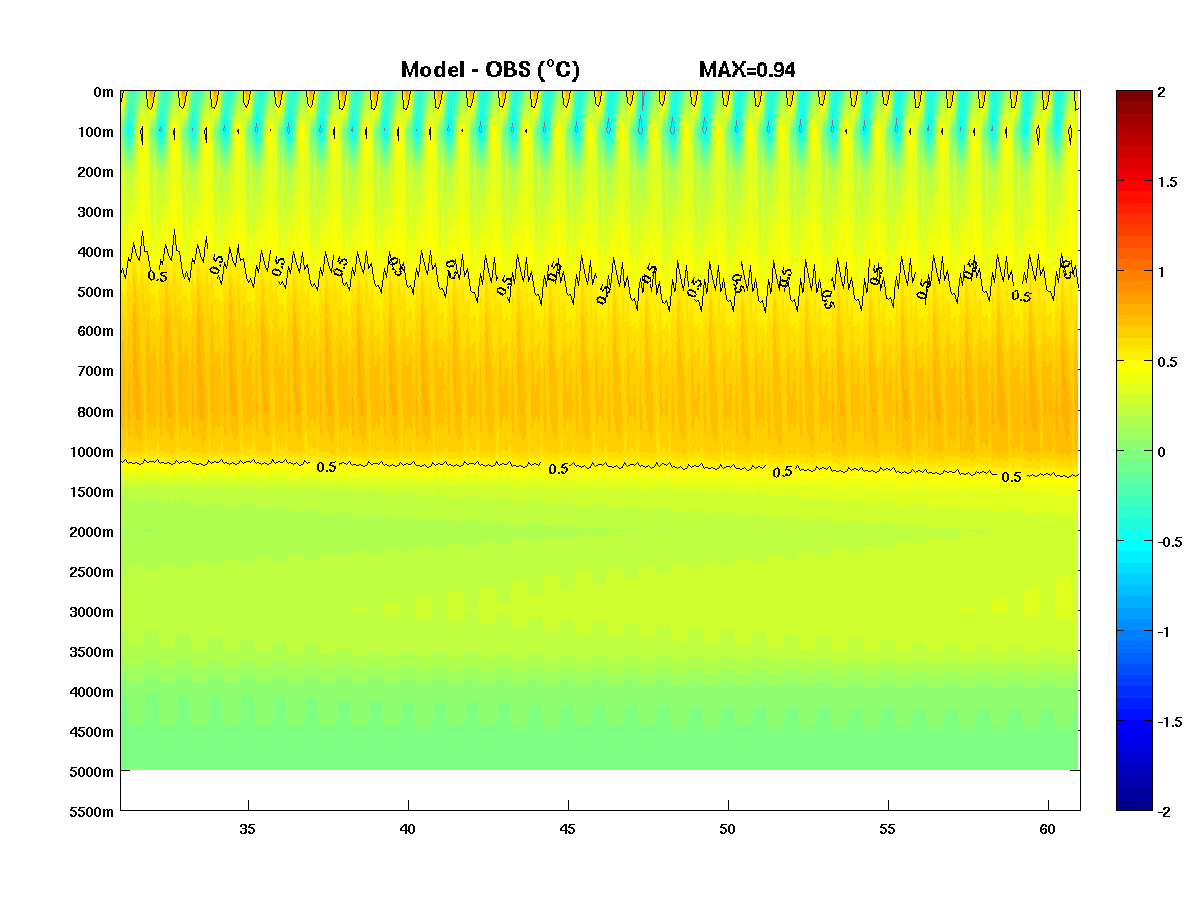Click the colorbar's "-2" bottom tick label
This screenshot has height=900, width=1200.
coord(1164,812)
